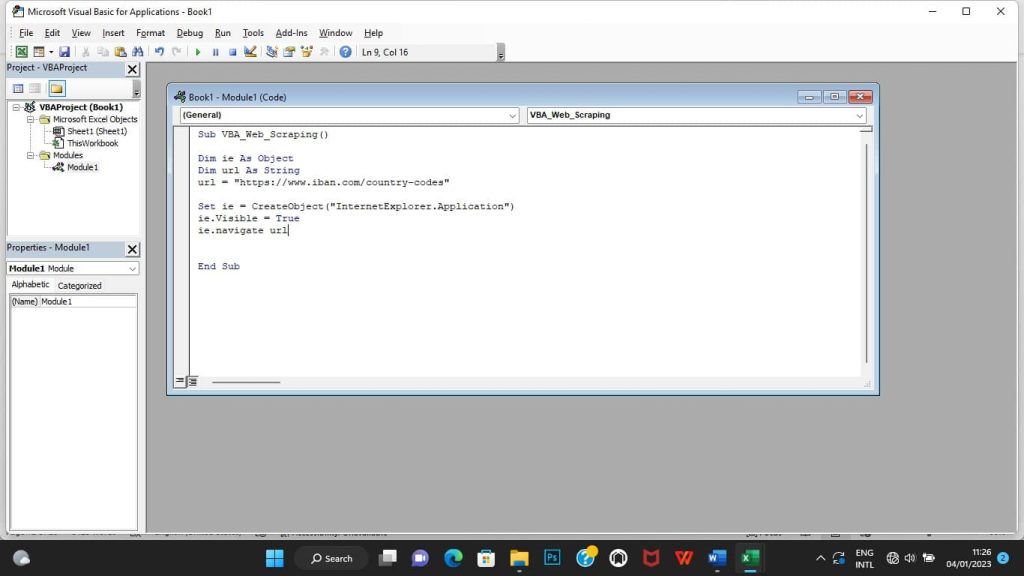
Task: Click the Break pause icon
Action: 216,52
